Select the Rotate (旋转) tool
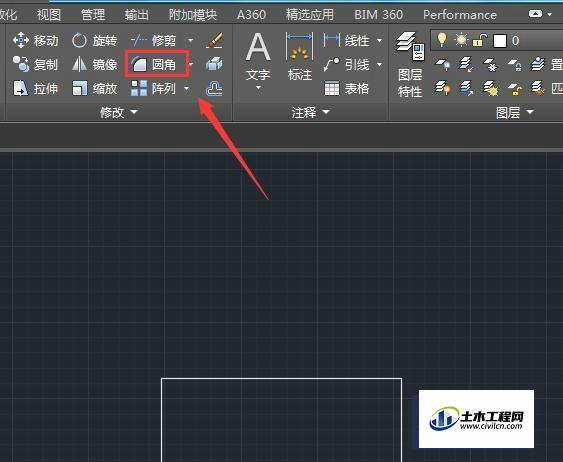Viewport: 563px width, 462px height. click(94, 41)
